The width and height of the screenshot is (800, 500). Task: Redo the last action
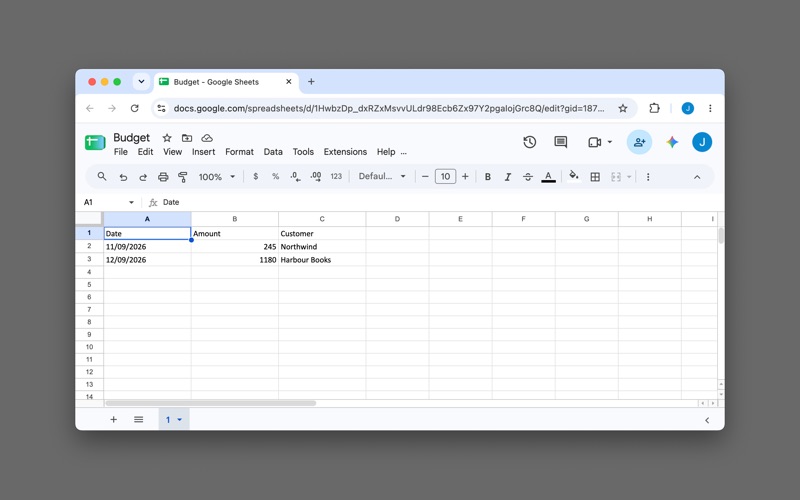point(143,177)
